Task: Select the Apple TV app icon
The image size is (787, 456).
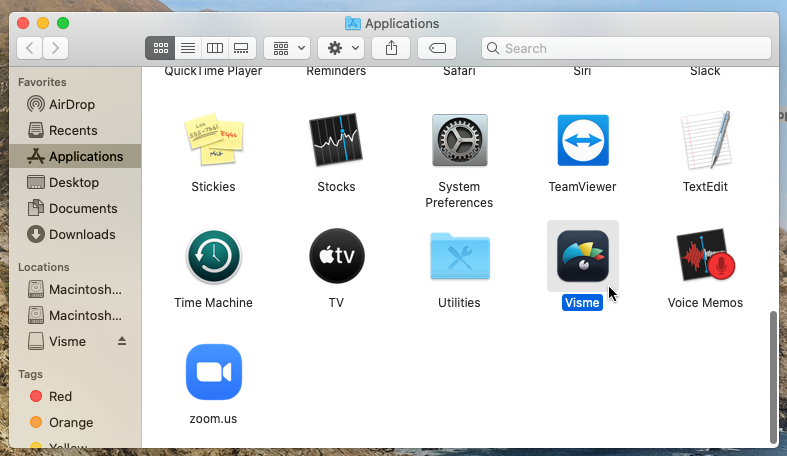Action: [x=337, y=256]
